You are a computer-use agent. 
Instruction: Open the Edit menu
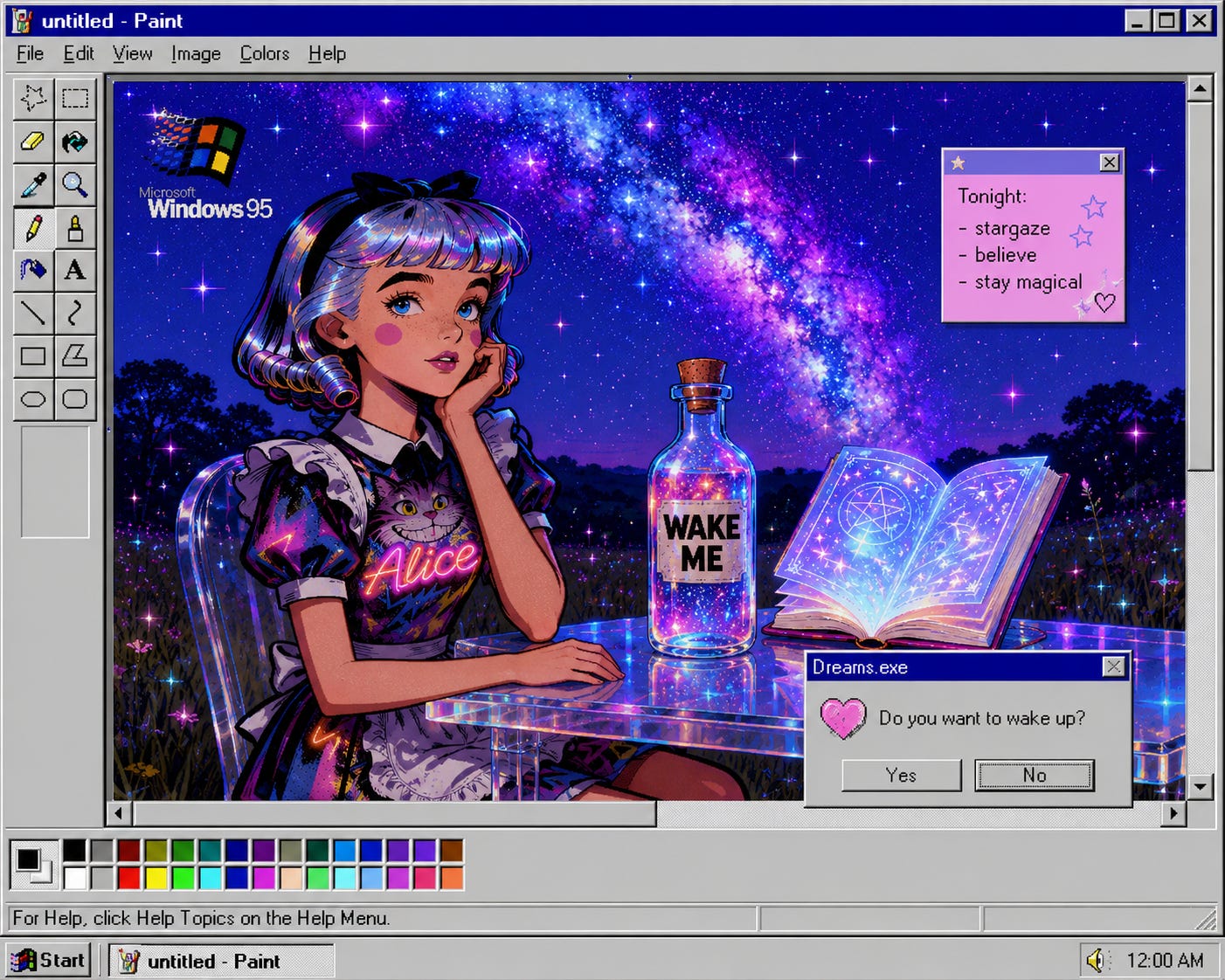pos(79,54)
